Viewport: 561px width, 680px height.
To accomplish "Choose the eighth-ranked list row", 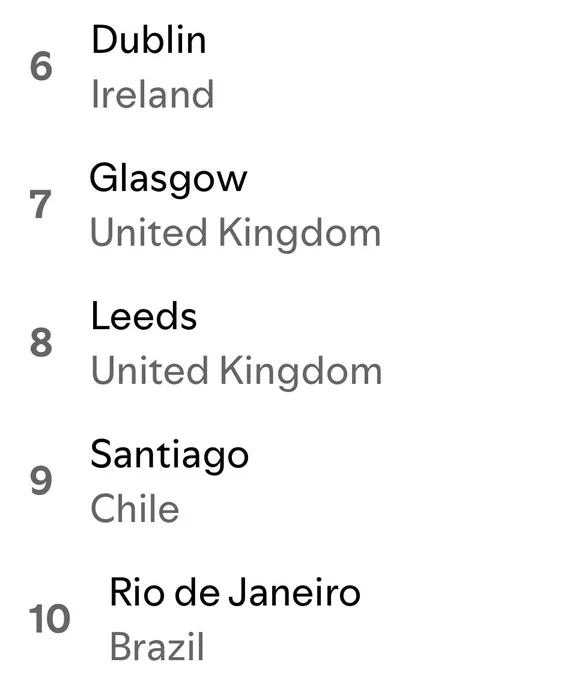I will click(280, 343).
